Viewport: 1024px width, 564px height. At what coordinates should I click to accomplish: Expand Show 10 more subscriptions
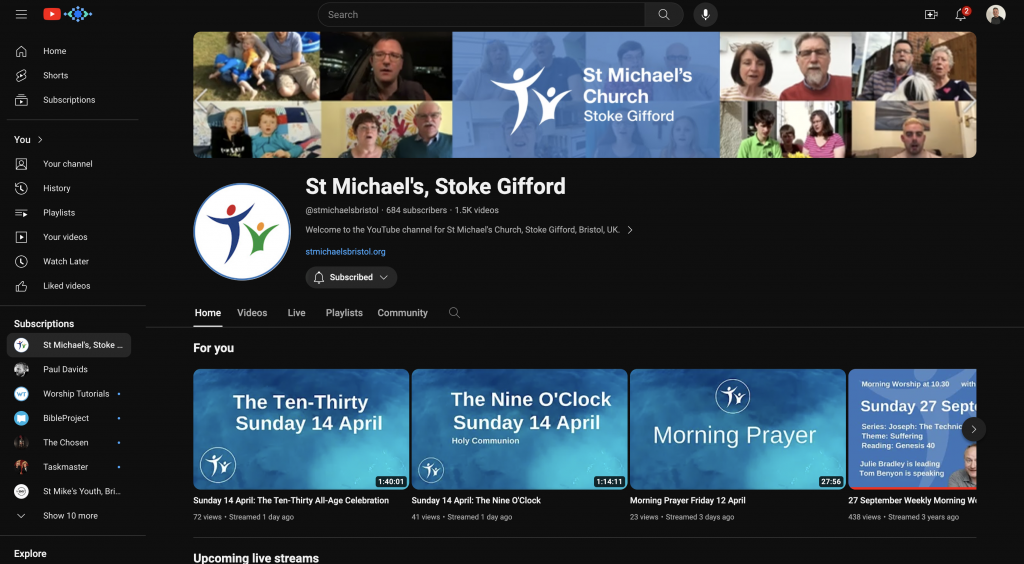pos(69,516)
